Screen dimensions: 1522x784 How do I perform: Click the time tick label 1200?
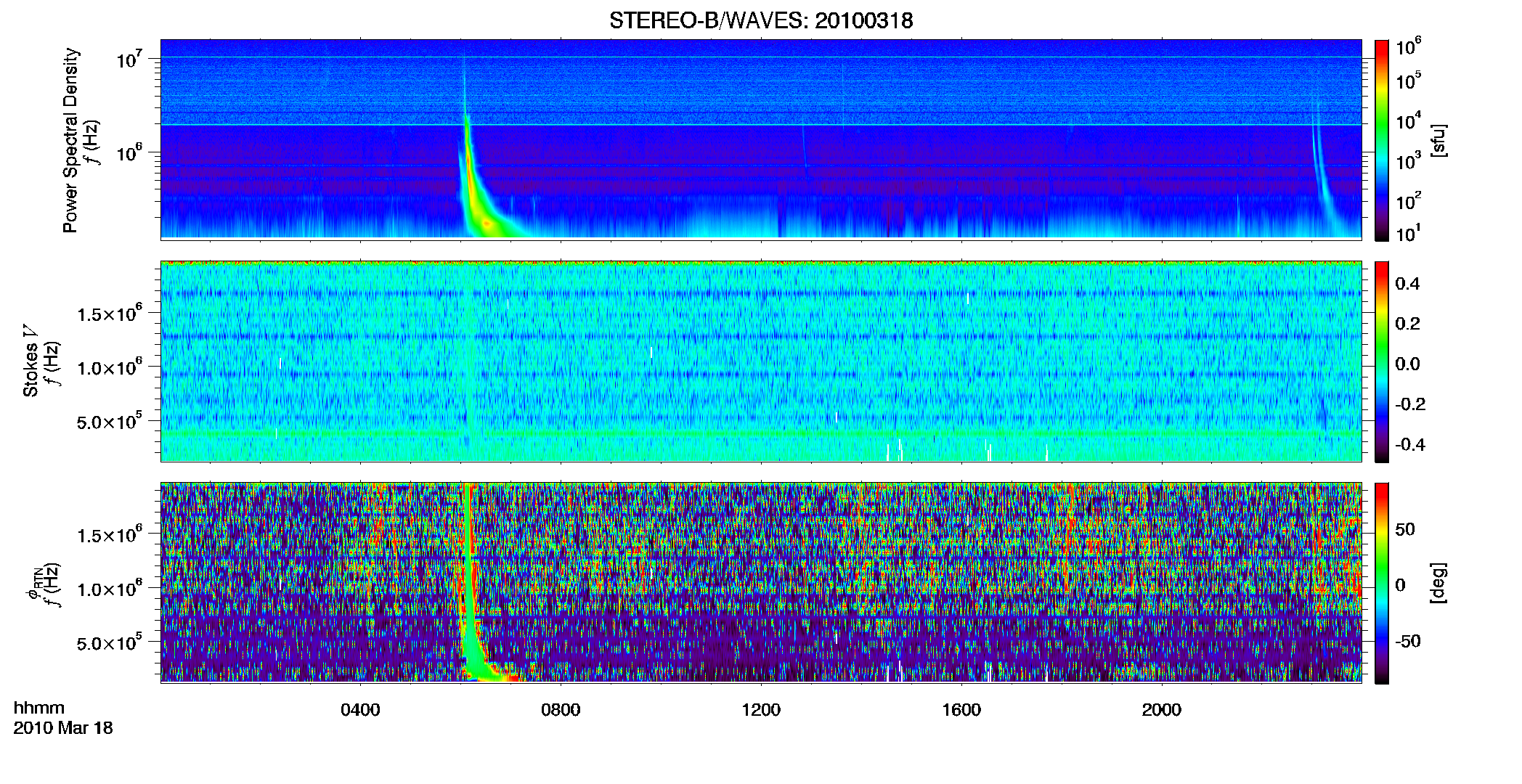point(761,710)
